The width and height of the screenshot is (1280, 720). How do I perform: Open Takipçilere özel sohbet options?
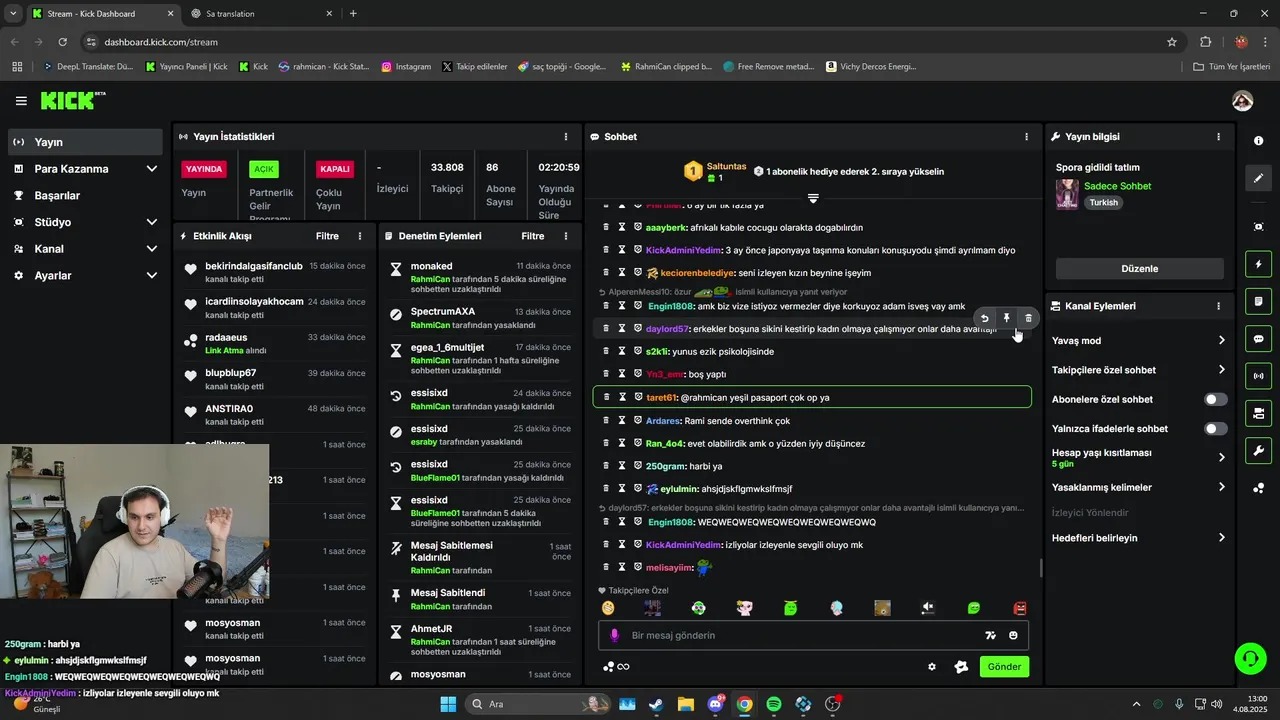pos(1139,370)
